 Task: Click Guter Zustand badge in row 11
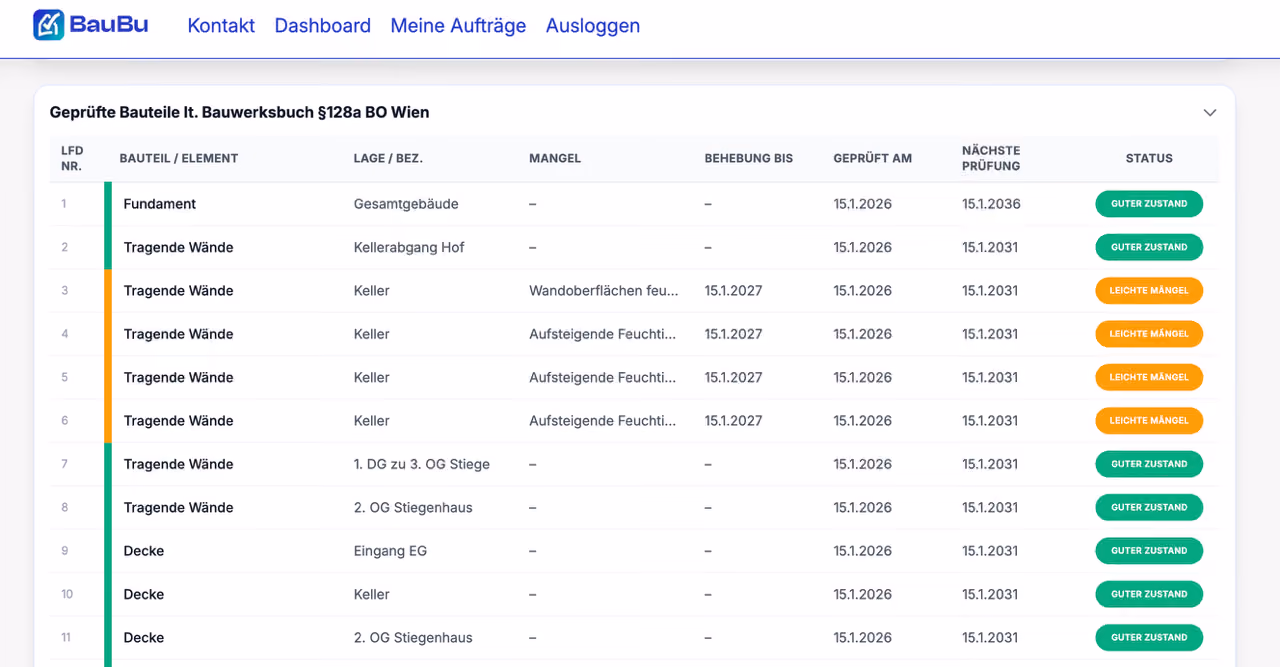[1149, 637]
